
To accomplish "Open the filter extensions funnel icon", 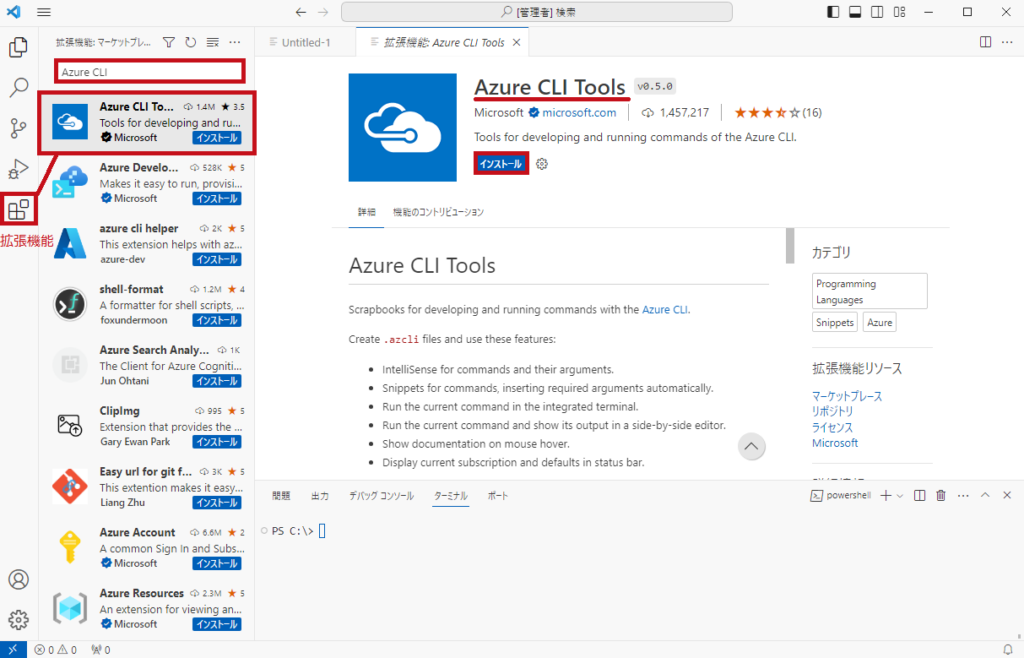I will (171, 42).
